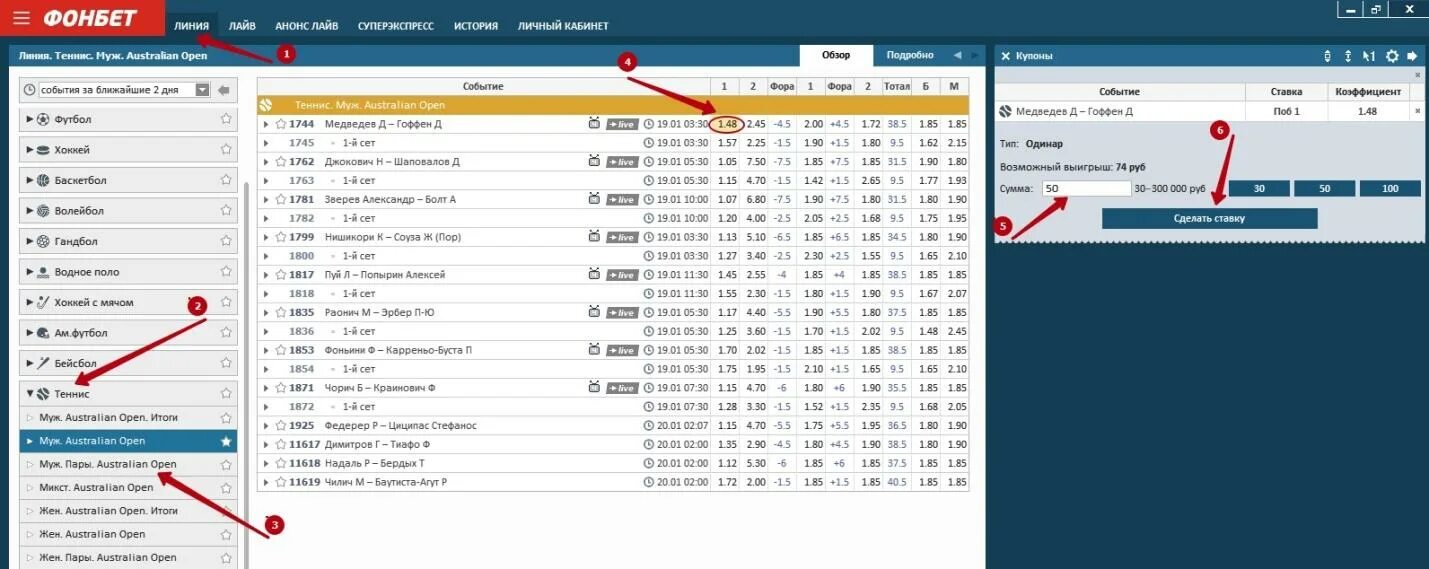Viewport: 1429px width, 569px height.
Task: Click the vertical compact size icon in Купоны header
Action: pyautogui.click(x=1327, y=56)
